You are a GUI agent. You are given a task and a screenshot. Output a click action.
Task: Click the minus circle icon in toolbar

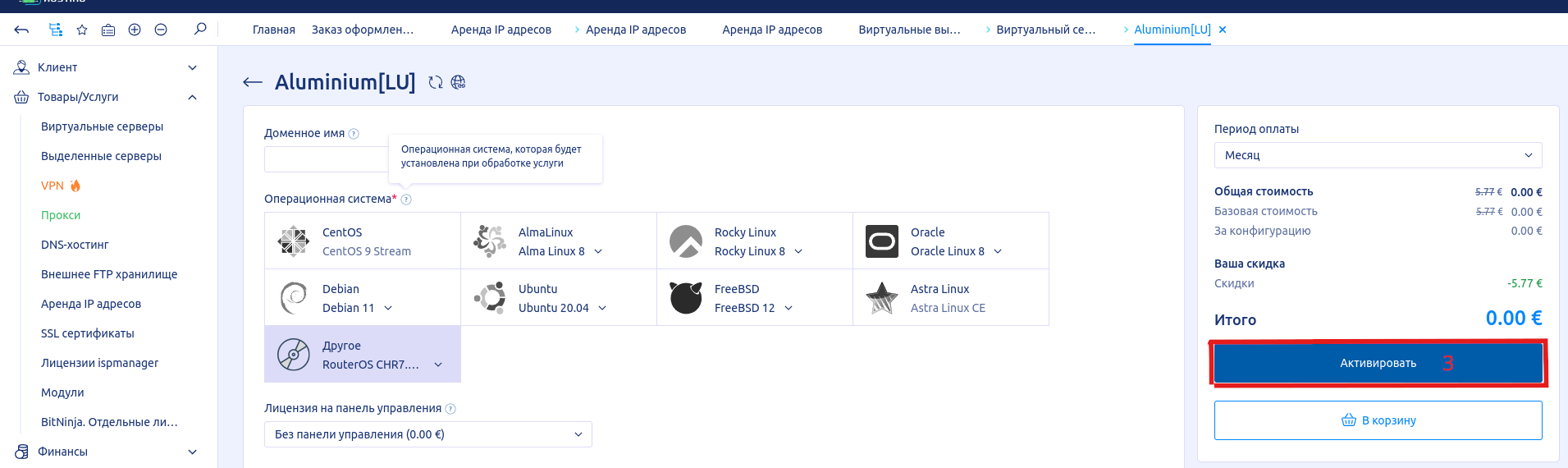click(x=161, y=30)
